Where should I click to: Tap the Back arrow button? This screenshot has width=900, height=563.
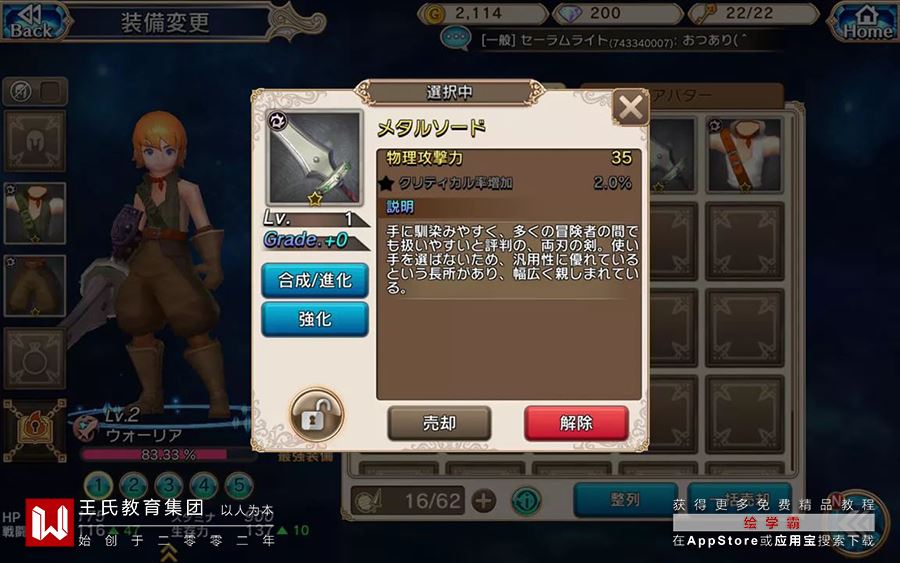[33, 22]
